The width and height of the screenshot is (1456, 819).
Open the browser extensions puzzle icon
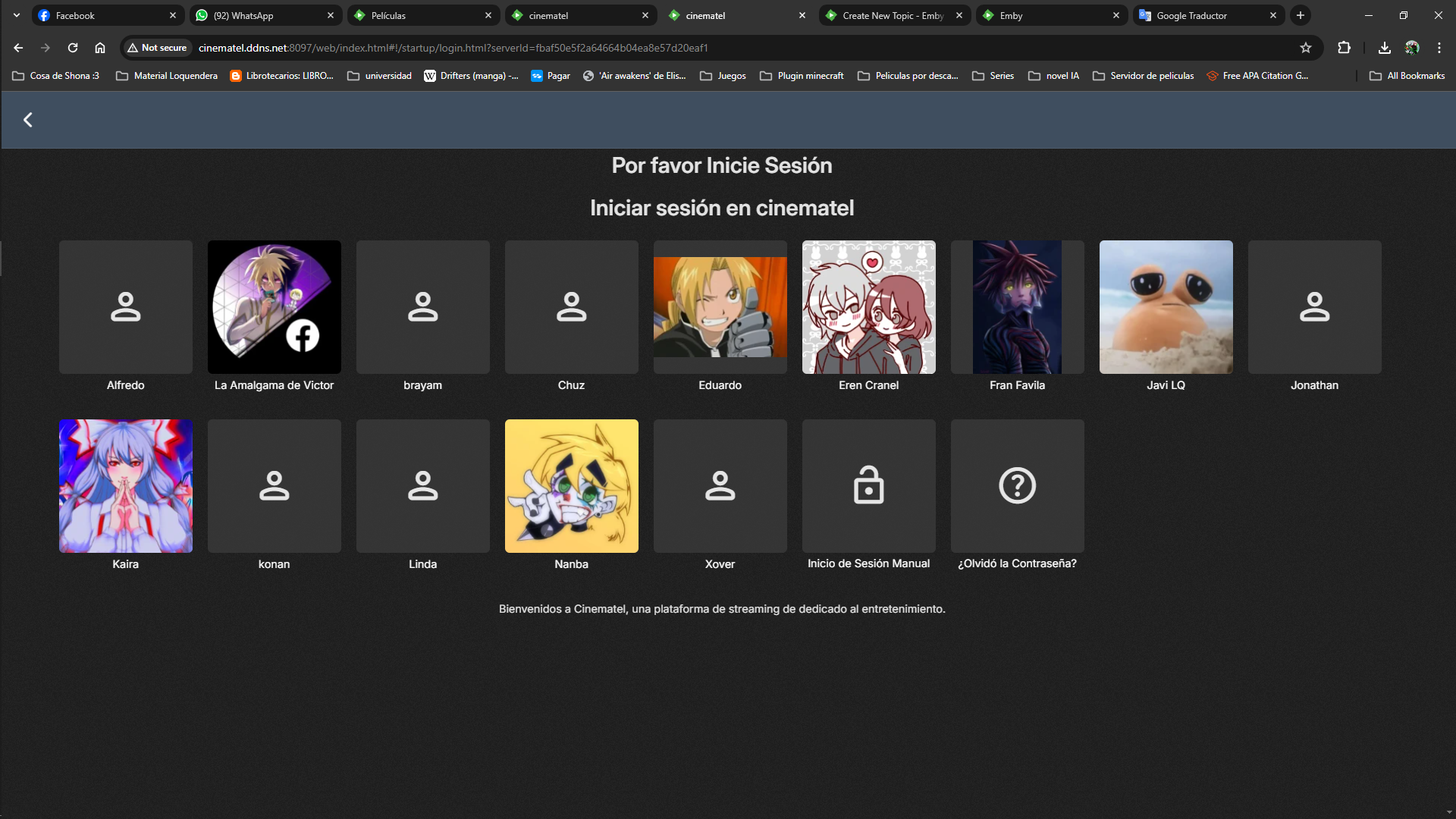1344,48
